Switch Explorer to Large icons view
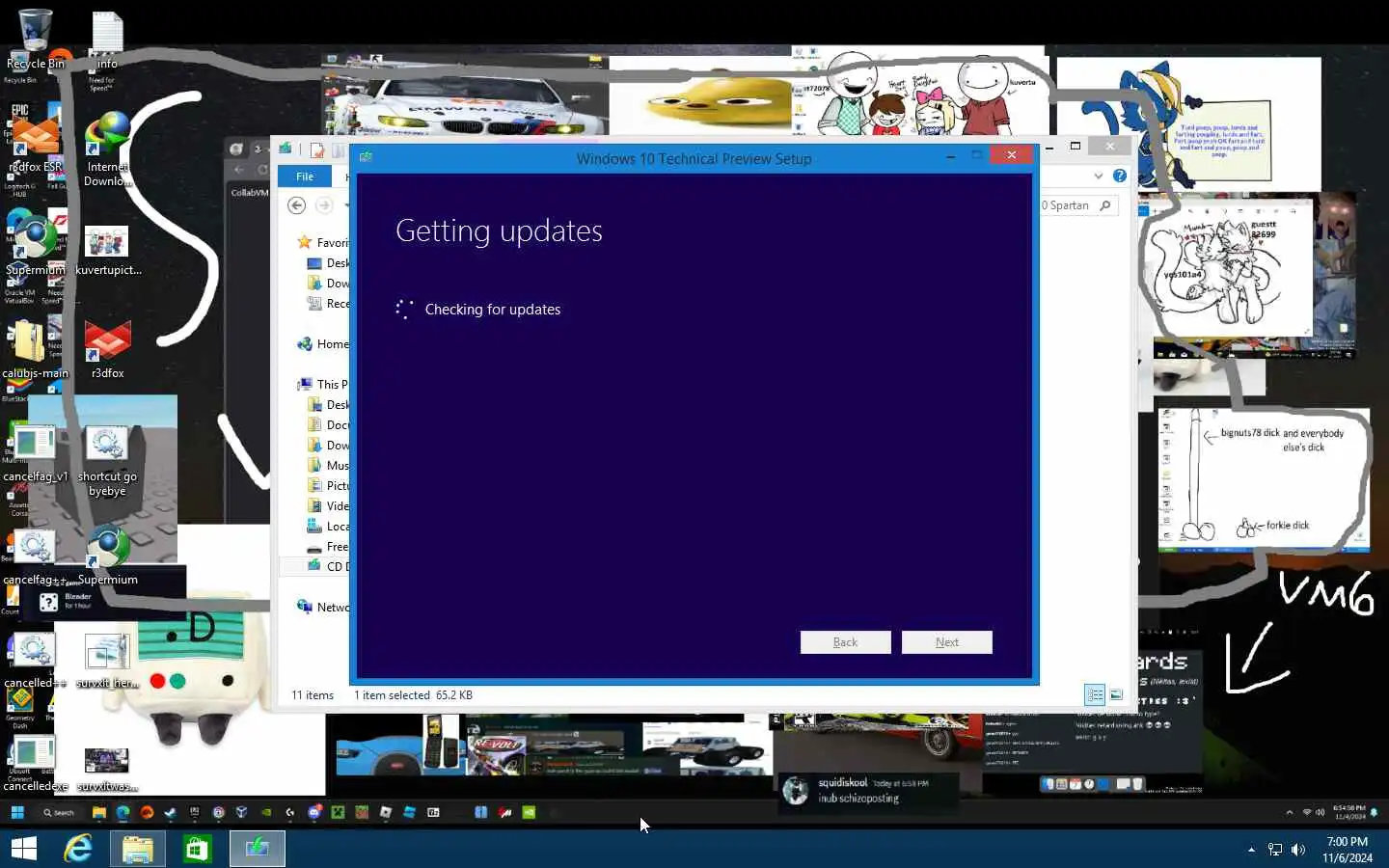 point(1116,694)
